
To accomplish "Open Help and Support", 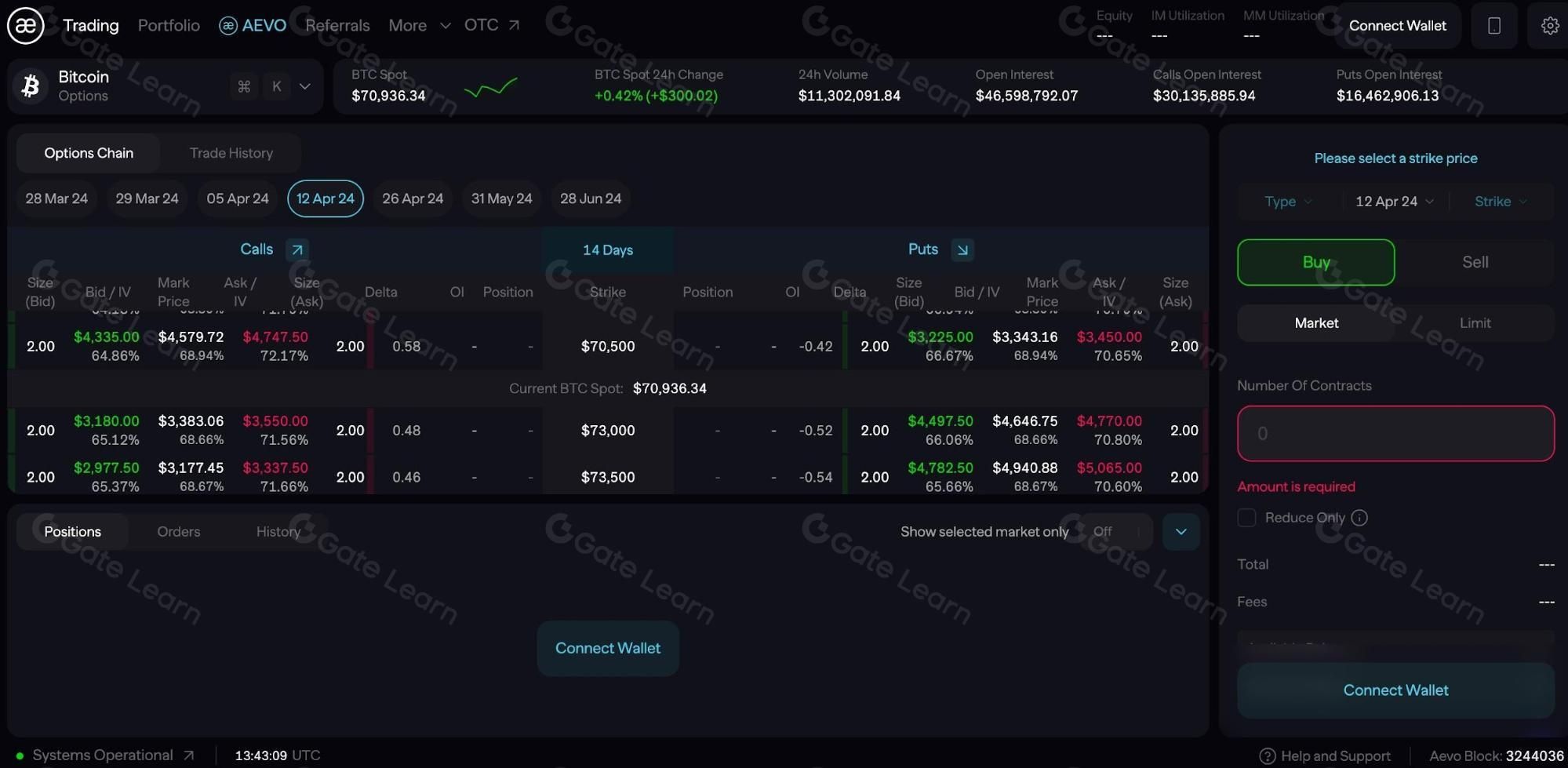I will tap(1325, 756).
